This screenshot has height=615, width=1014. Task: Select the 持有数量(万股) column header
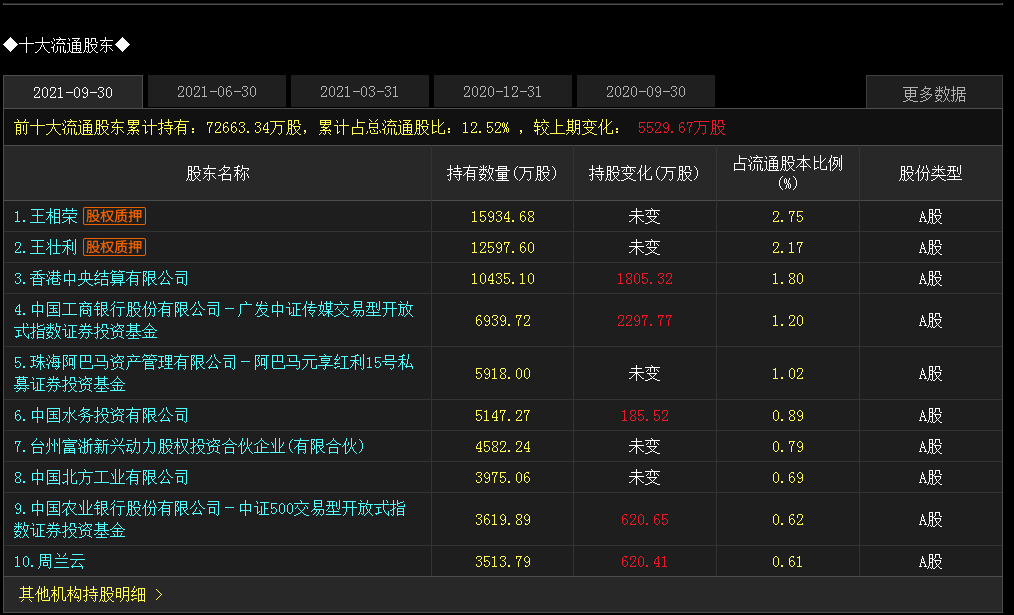tap(502, 173)
